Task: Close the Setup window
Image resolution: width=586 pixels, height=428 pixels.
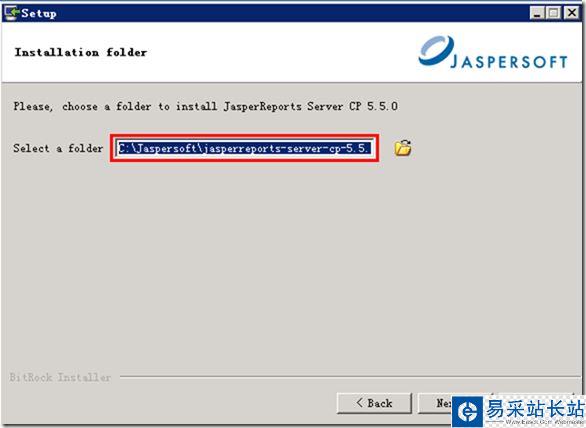Action: pyautogui.click(x=571, y=13)
